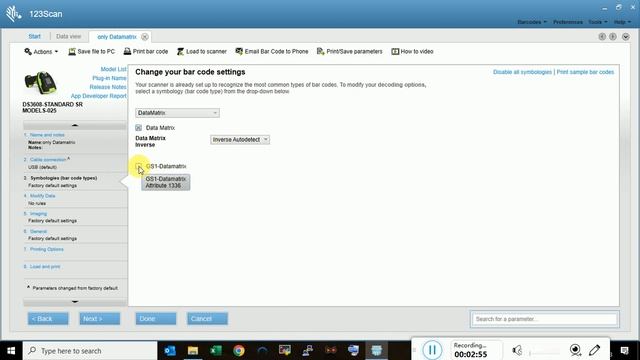Go to step 5 Imaging

tap(38, 214)
